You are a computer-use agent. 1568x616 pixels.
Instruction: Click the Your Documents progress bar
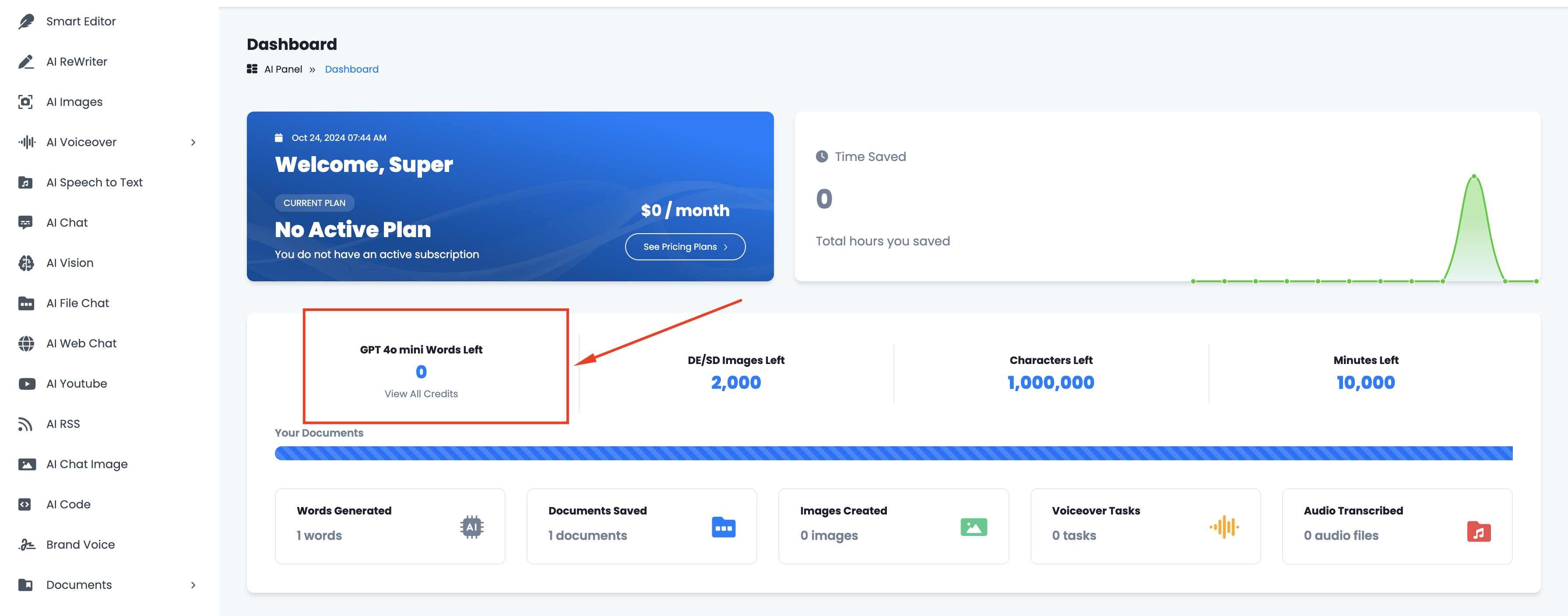(893, 453)
